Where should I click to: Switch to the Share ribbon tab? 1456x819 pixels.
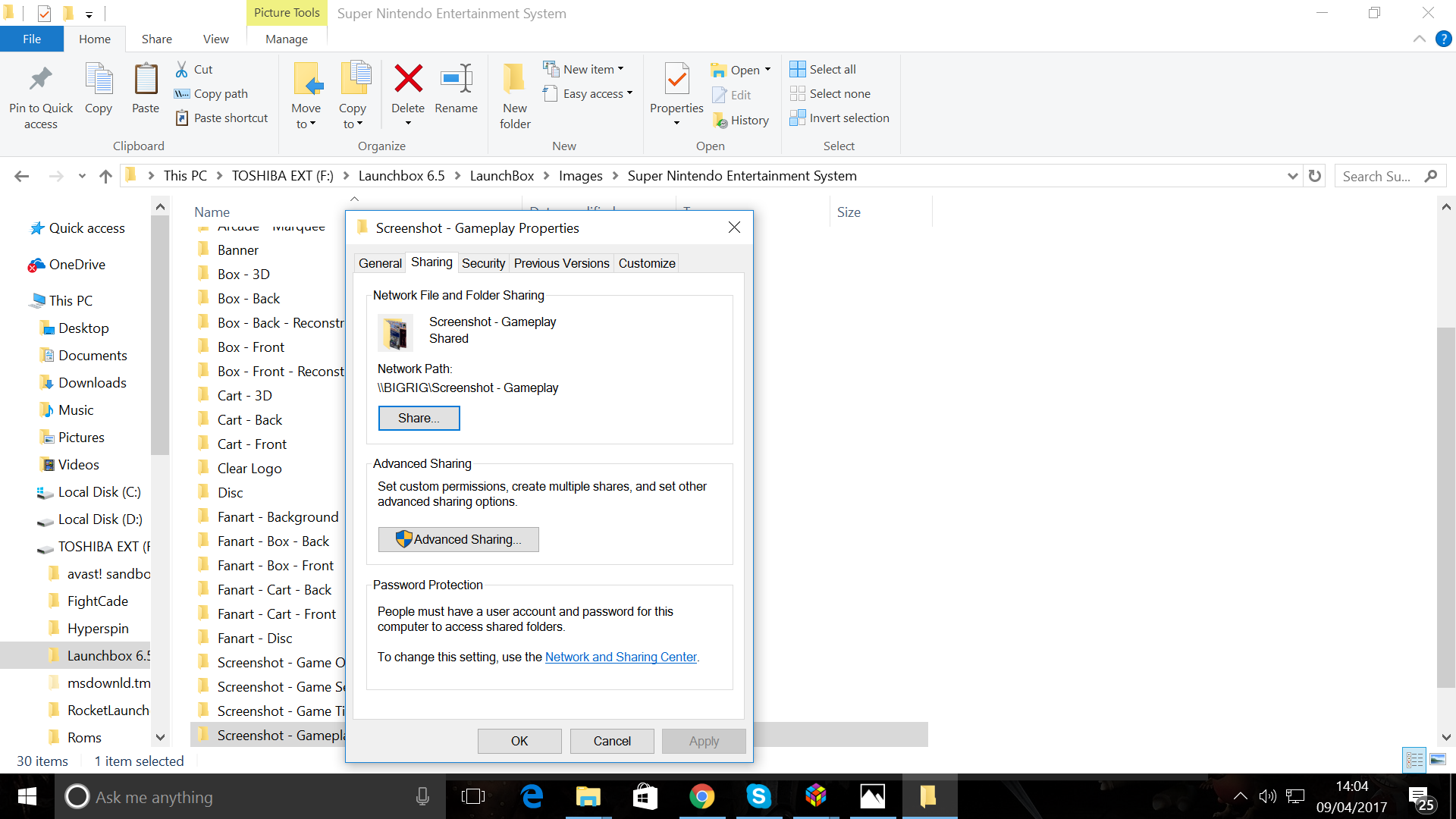pos(156,39)
